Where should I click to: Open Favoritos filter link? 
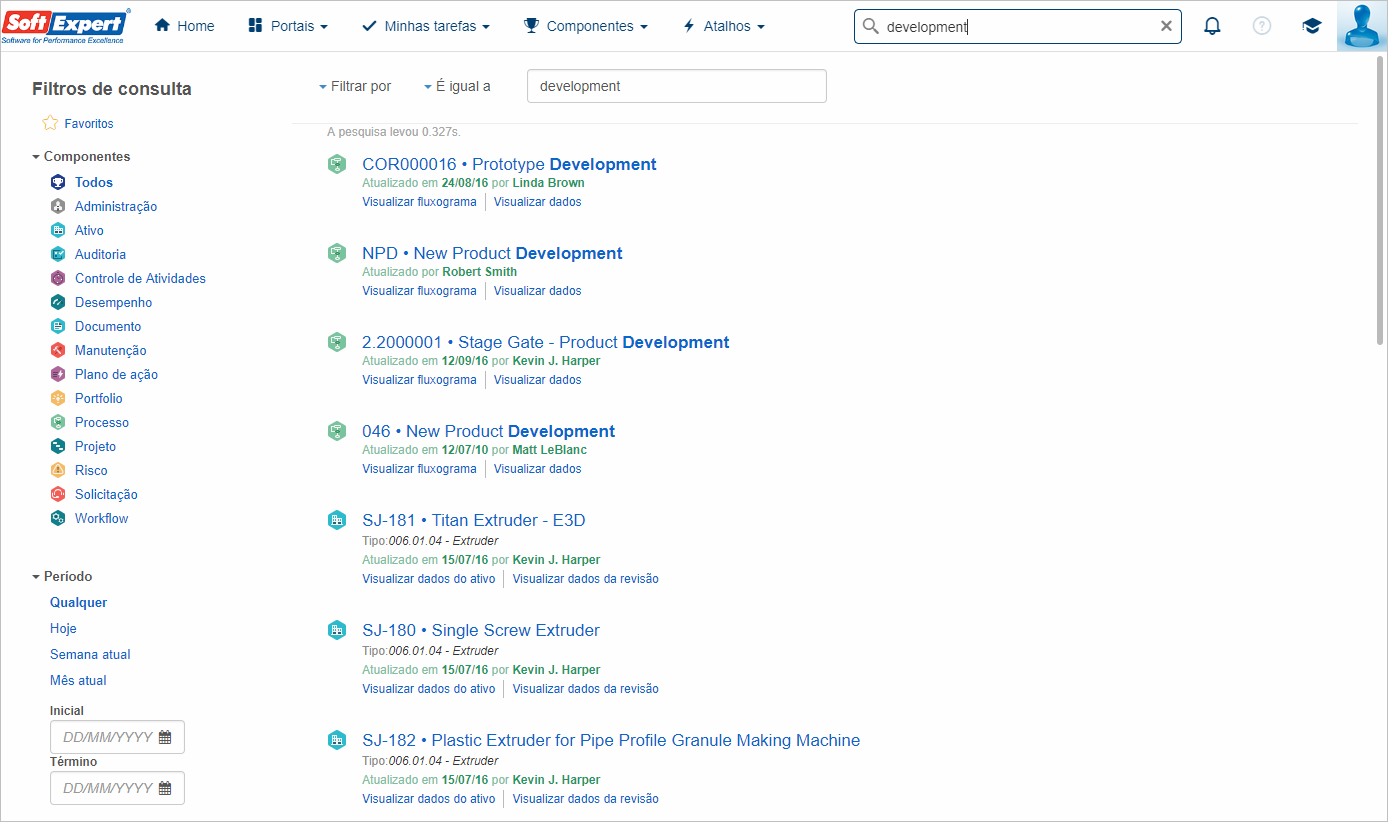[x=89, y=124]
